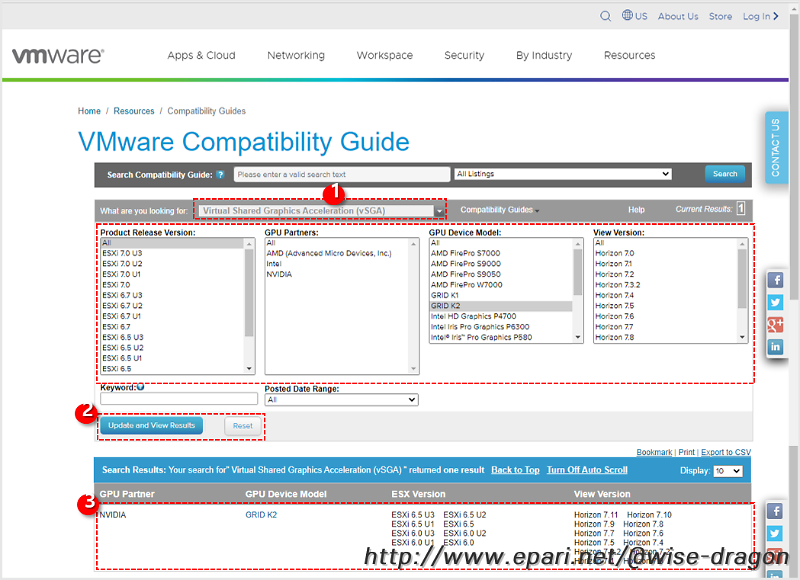Open the Resources menu in main navigation
The width and height of the screenshot is (800, 580).
[630, 55]
